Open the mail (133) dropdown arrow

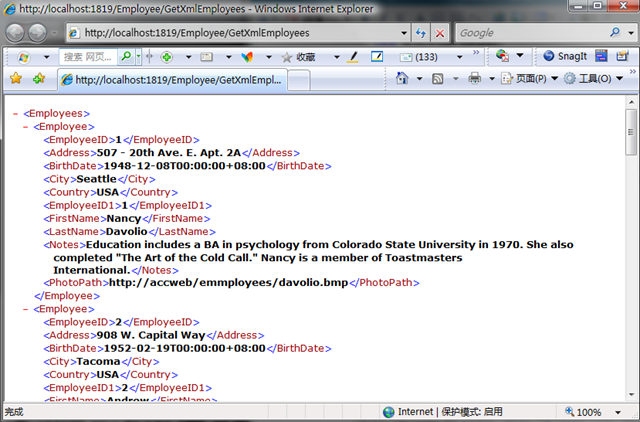pos(460,57)
